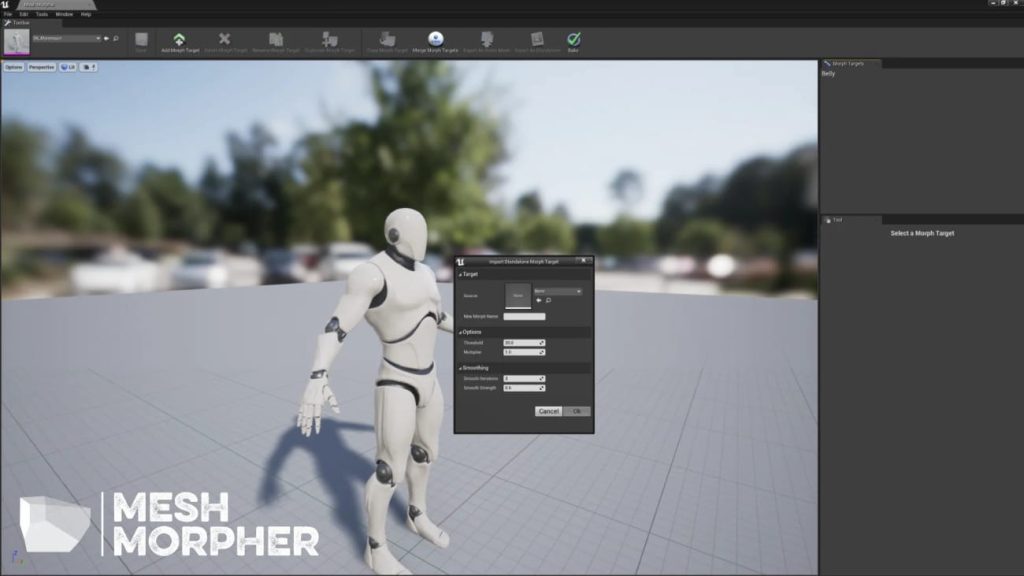Click the Add Morph Target toolbar icon

pyautogui.click(x=180, y=40)
